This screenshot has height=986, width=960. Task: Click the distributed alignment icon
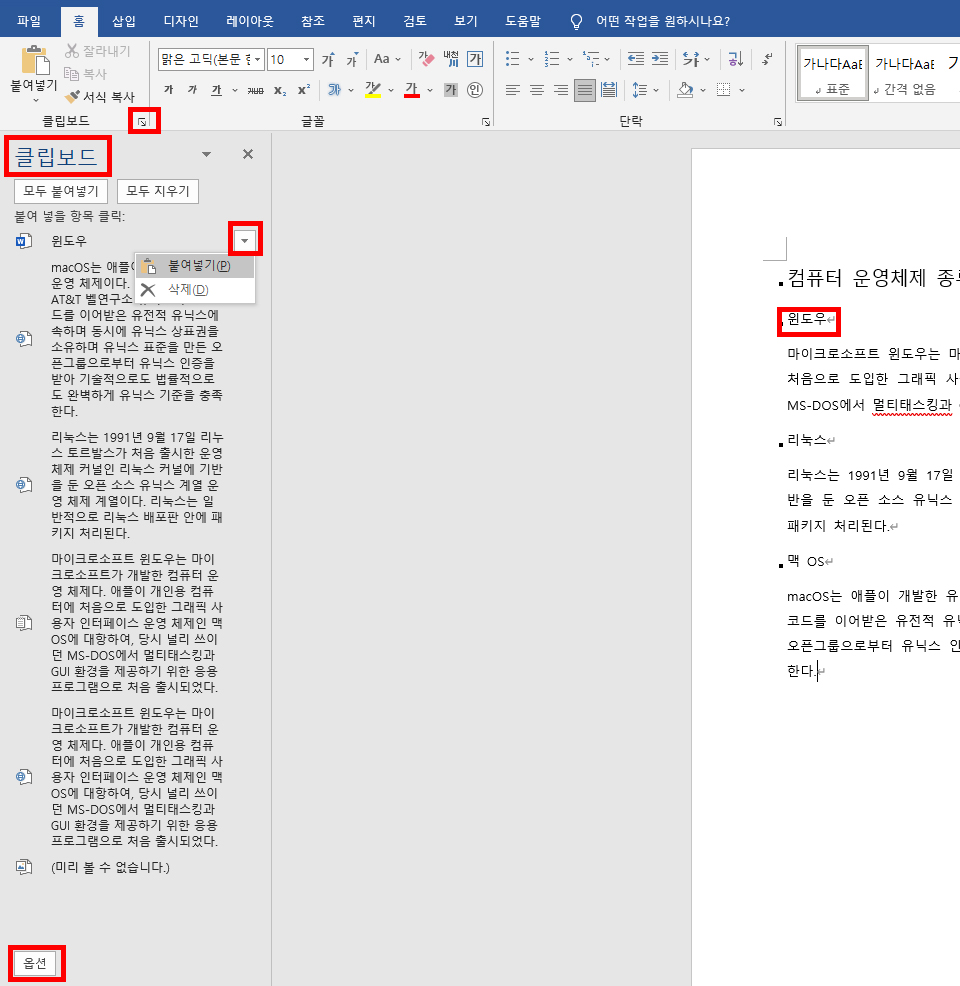609,90
